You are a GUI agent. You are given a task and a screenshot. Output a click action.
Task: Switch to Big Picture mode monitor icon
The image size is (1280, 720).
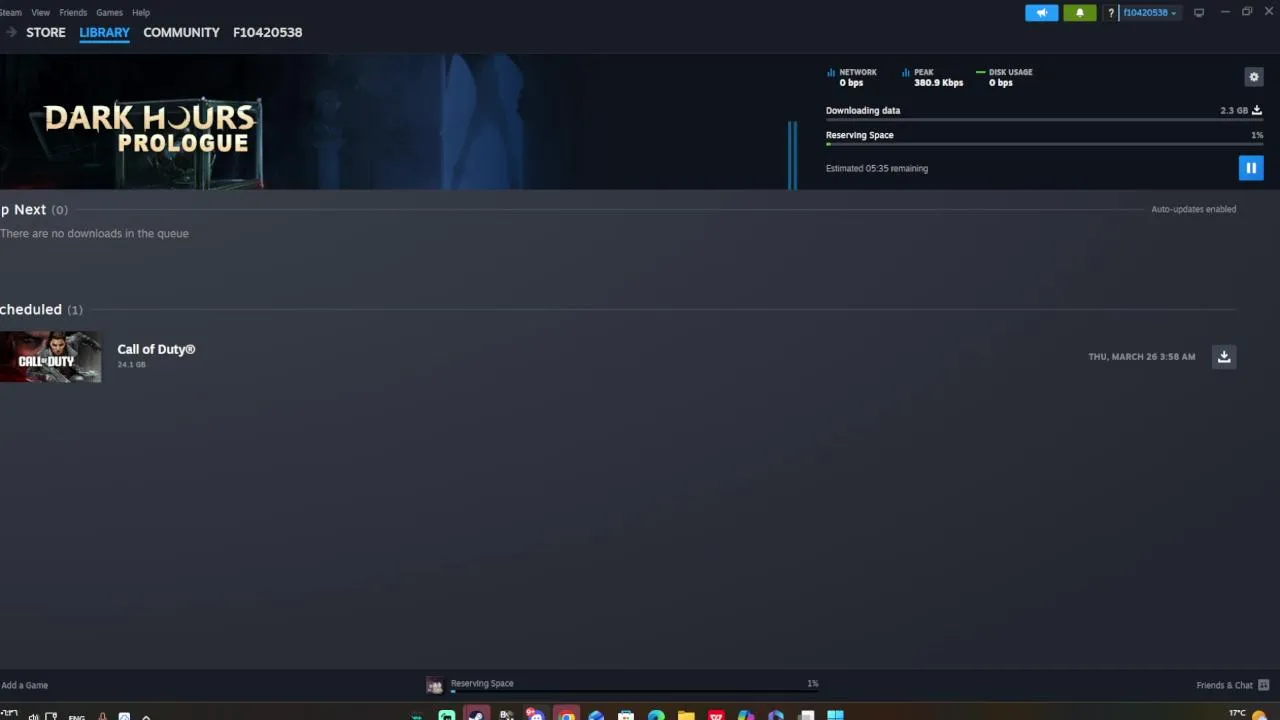1199,13
